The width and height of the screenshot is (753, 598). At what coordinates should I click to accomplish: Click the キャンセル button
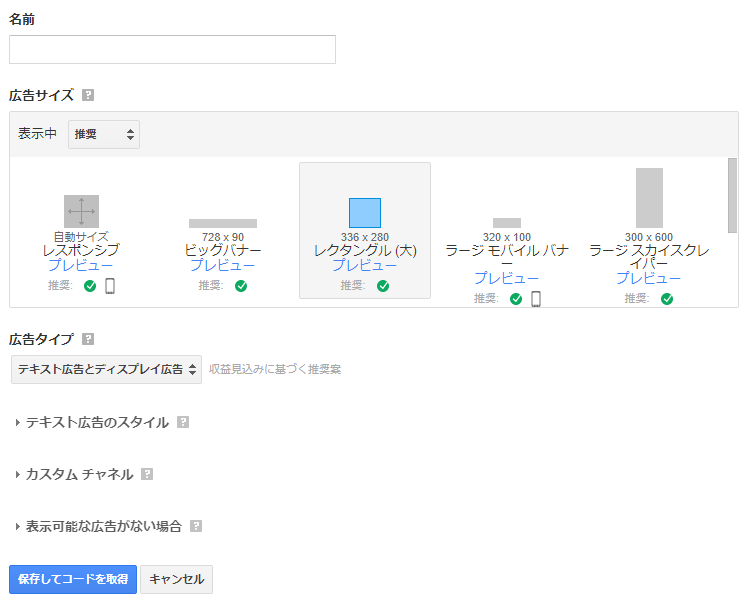tap(177, 579)
